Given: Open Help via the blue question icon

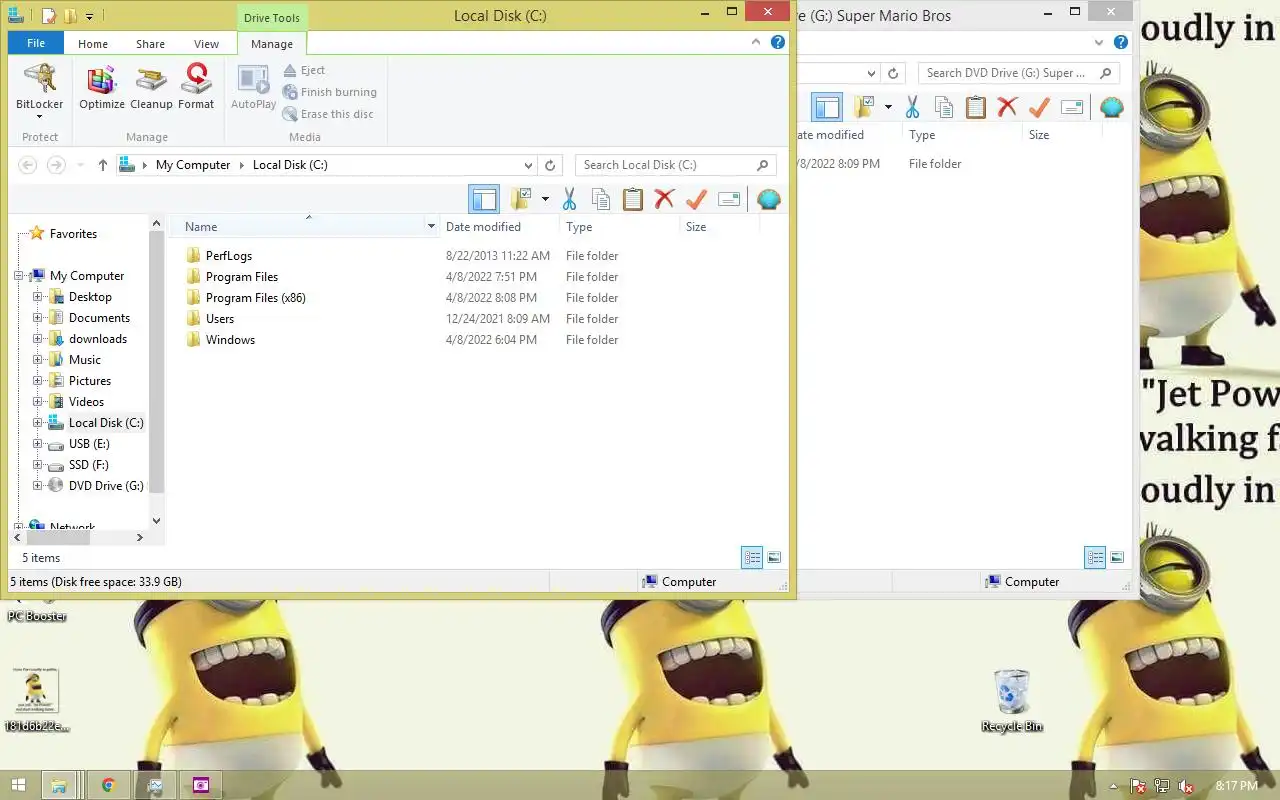Looking at the screenshot, I should tap(777, 43).
